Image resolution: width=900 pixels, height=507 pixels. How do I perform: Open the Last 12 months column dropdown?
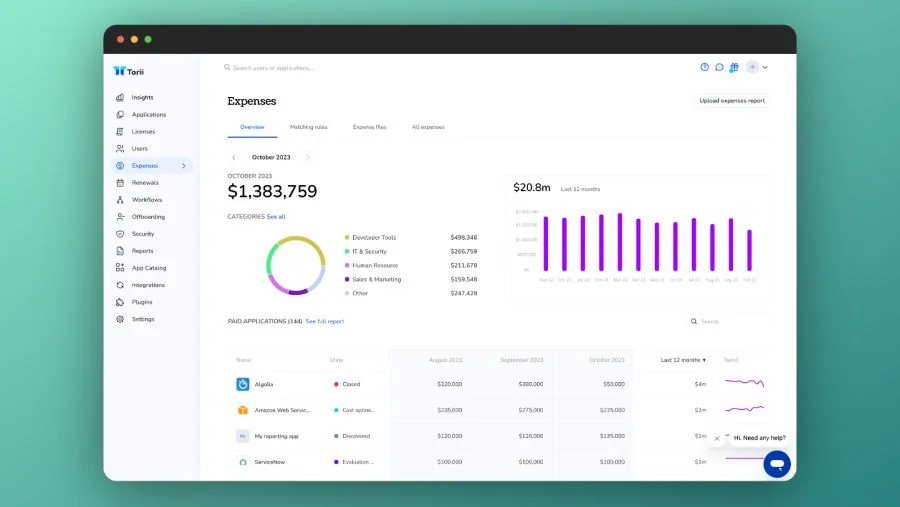[x=683, y=360]
